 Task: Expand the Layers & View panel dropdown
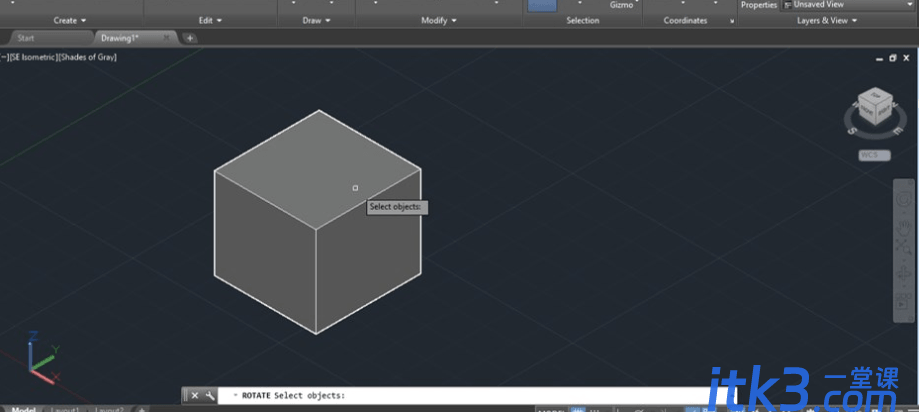tap(827, 21)
